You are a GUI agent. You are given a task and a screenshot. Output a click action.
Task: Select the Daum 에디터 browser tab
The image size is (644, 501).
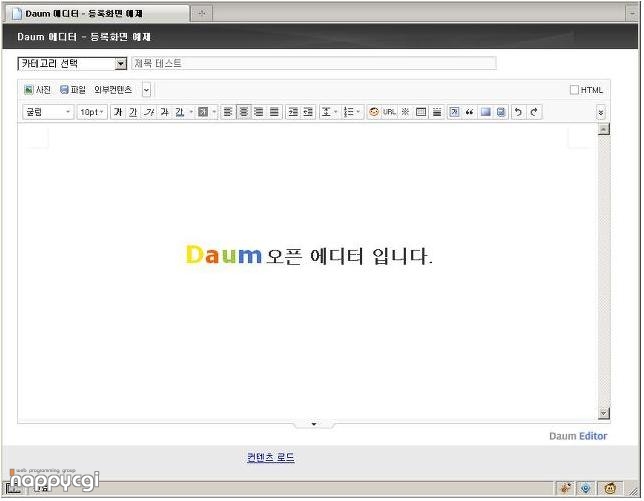99,14
